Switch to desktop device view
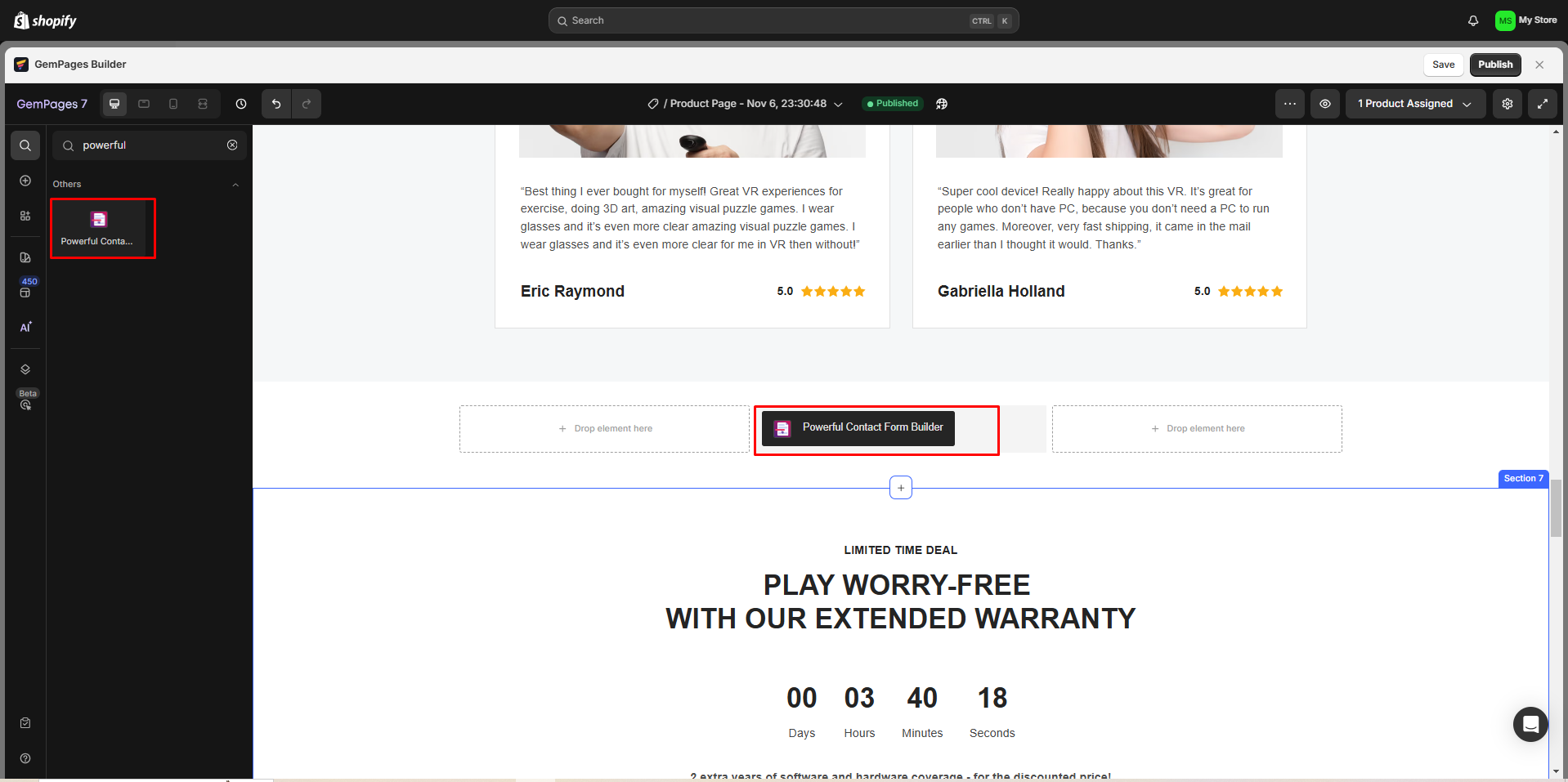This screenshot has height=782, width=1568. pos(114,104)
